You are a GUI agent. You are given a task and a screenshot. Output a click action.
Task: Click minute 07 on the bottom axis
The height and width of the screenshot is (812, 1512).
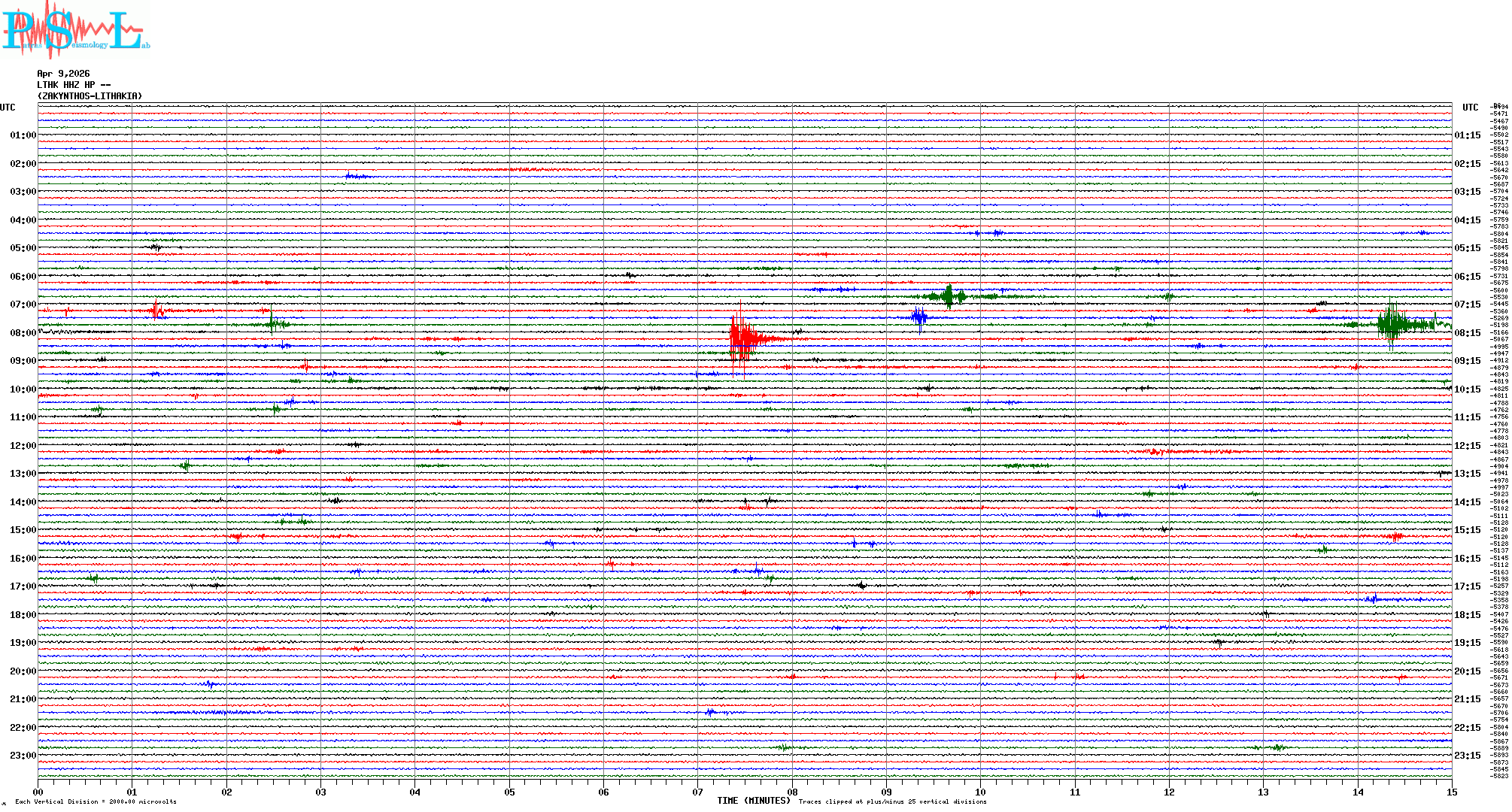click(x=697, y=792)
